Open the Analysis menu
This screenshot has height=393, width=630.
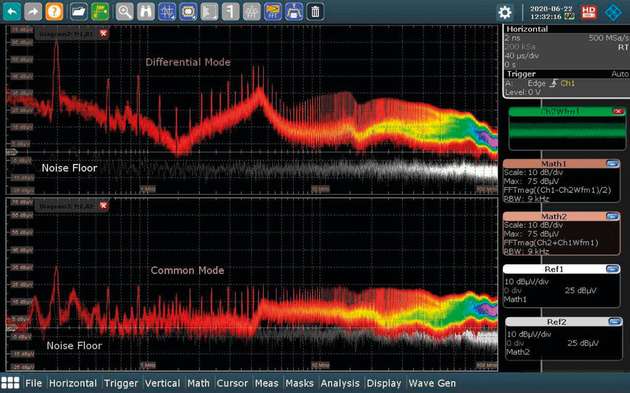[340, 383]
